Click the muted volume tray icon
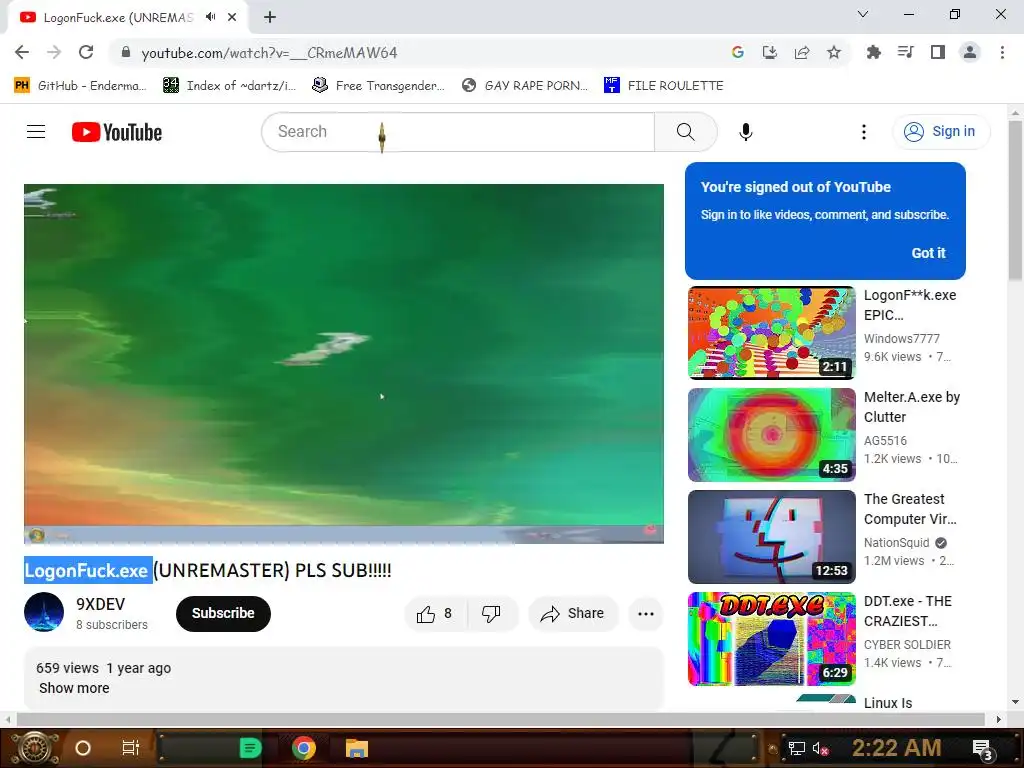The width and height of the screenshot is (1024, 768). (x=820, y=748)
